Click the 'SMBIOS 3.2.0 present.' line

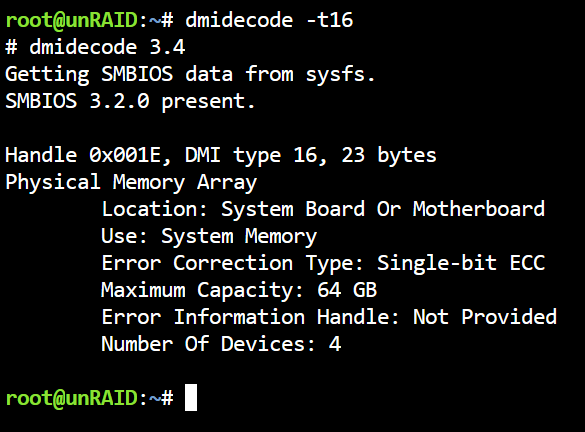(x=130, y=101)
